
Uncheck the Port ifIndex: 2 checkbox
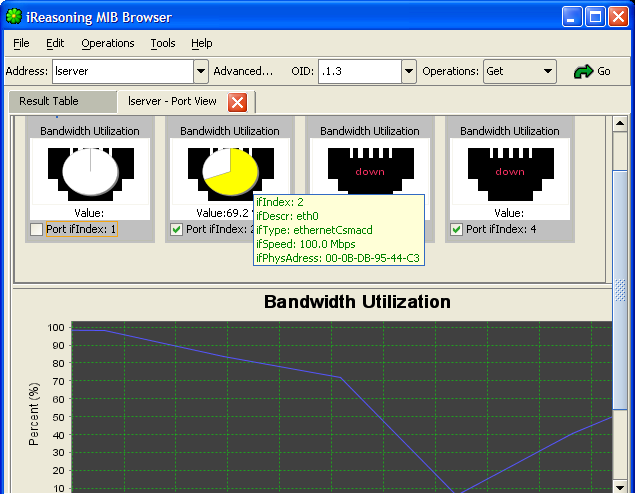[x=177, y=230]
